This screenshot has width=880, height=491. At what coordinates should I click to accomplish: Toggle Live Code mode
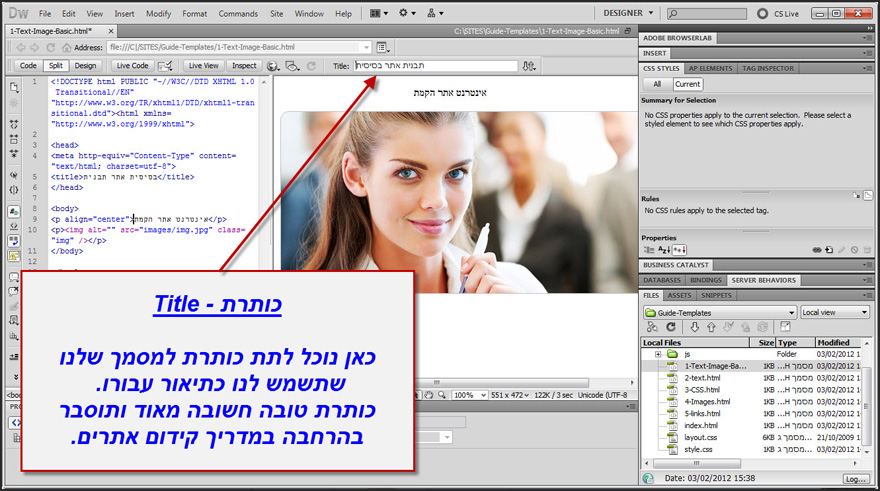pyautogui.click(x=132, y=66)
